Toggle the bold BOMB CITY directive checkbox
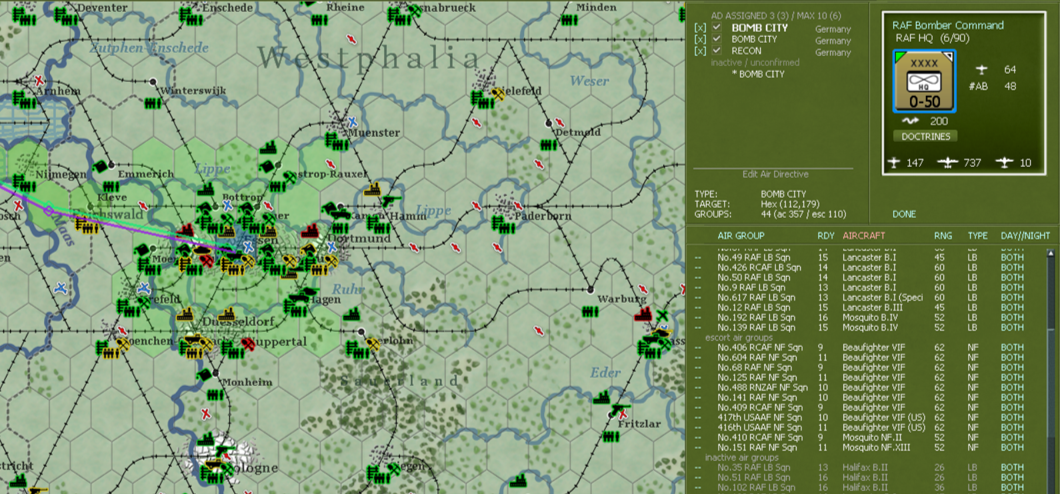 [x=717, y=28]
